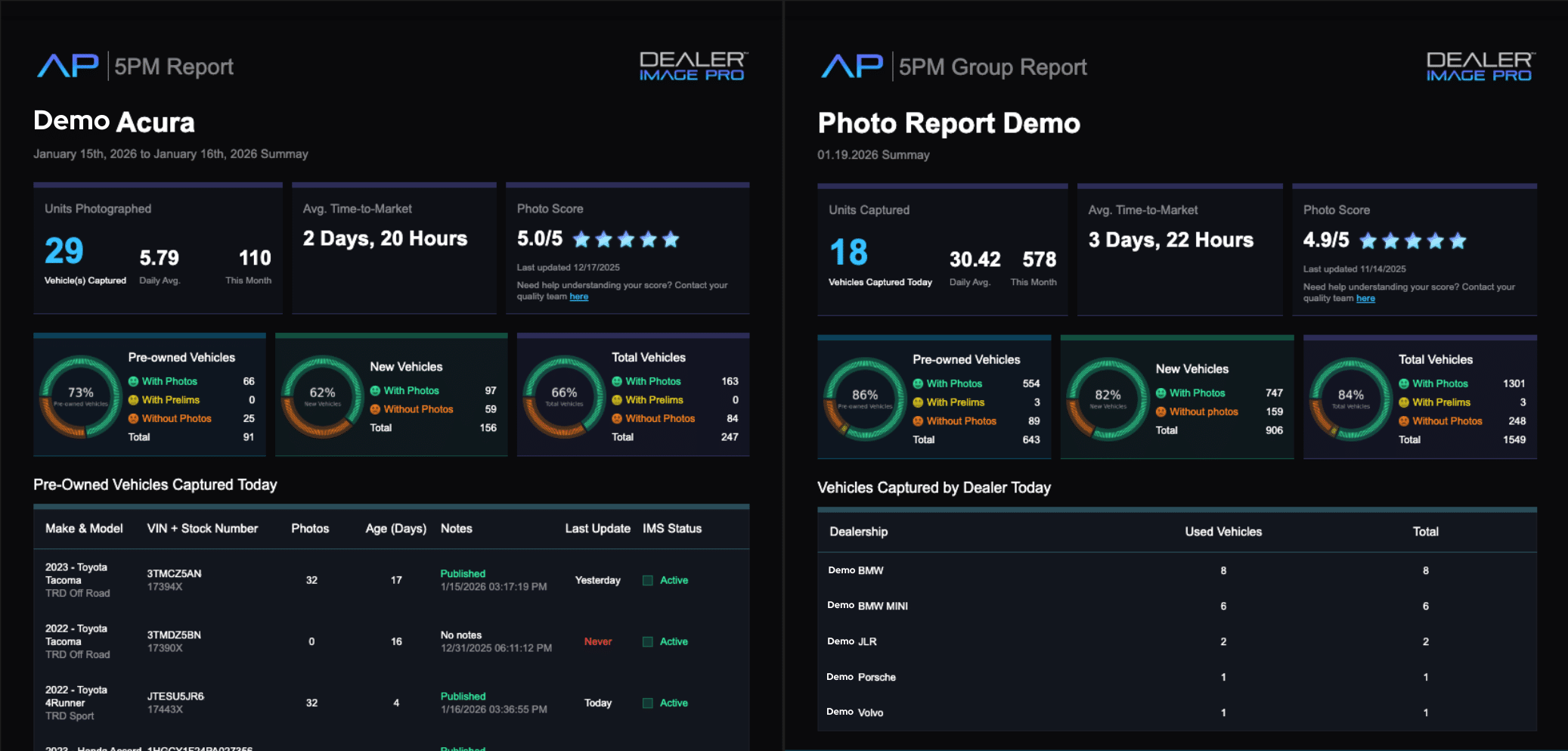Sort by Age (Days) column header
This screenshot has height=751, width=1568.
tap(395, 529)
